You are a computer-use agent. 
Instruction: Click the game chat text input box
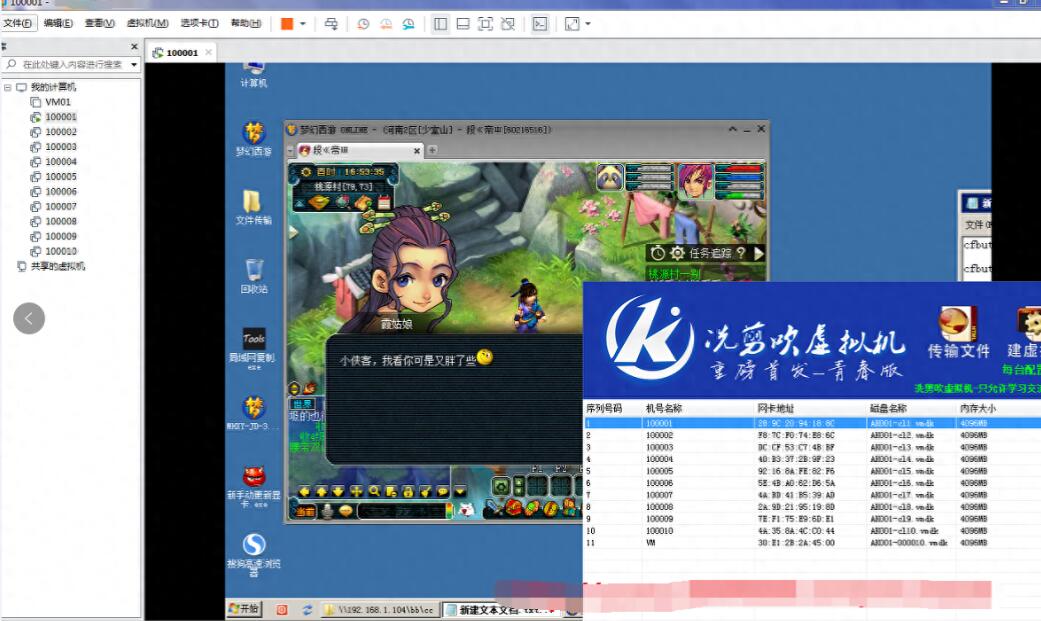[402, 511]
